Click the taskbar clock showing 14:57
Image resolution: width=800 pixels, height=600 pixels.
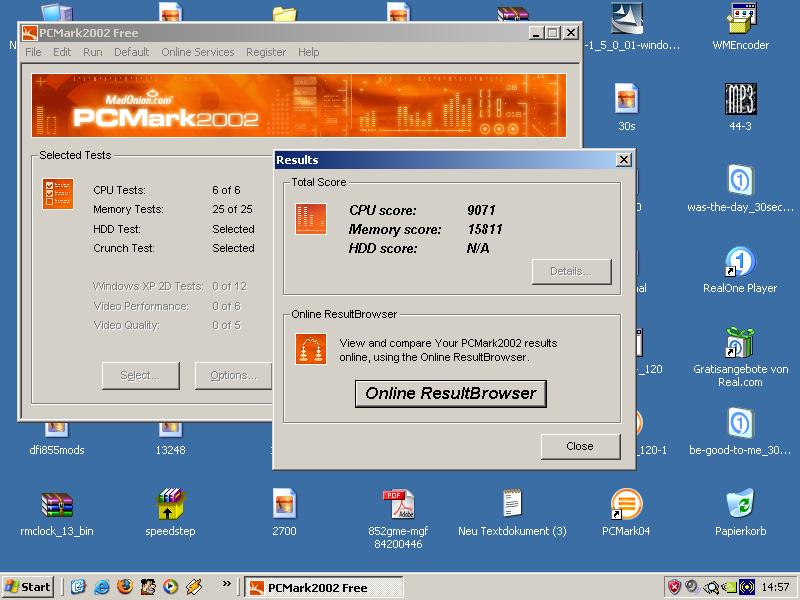point(775,588)
